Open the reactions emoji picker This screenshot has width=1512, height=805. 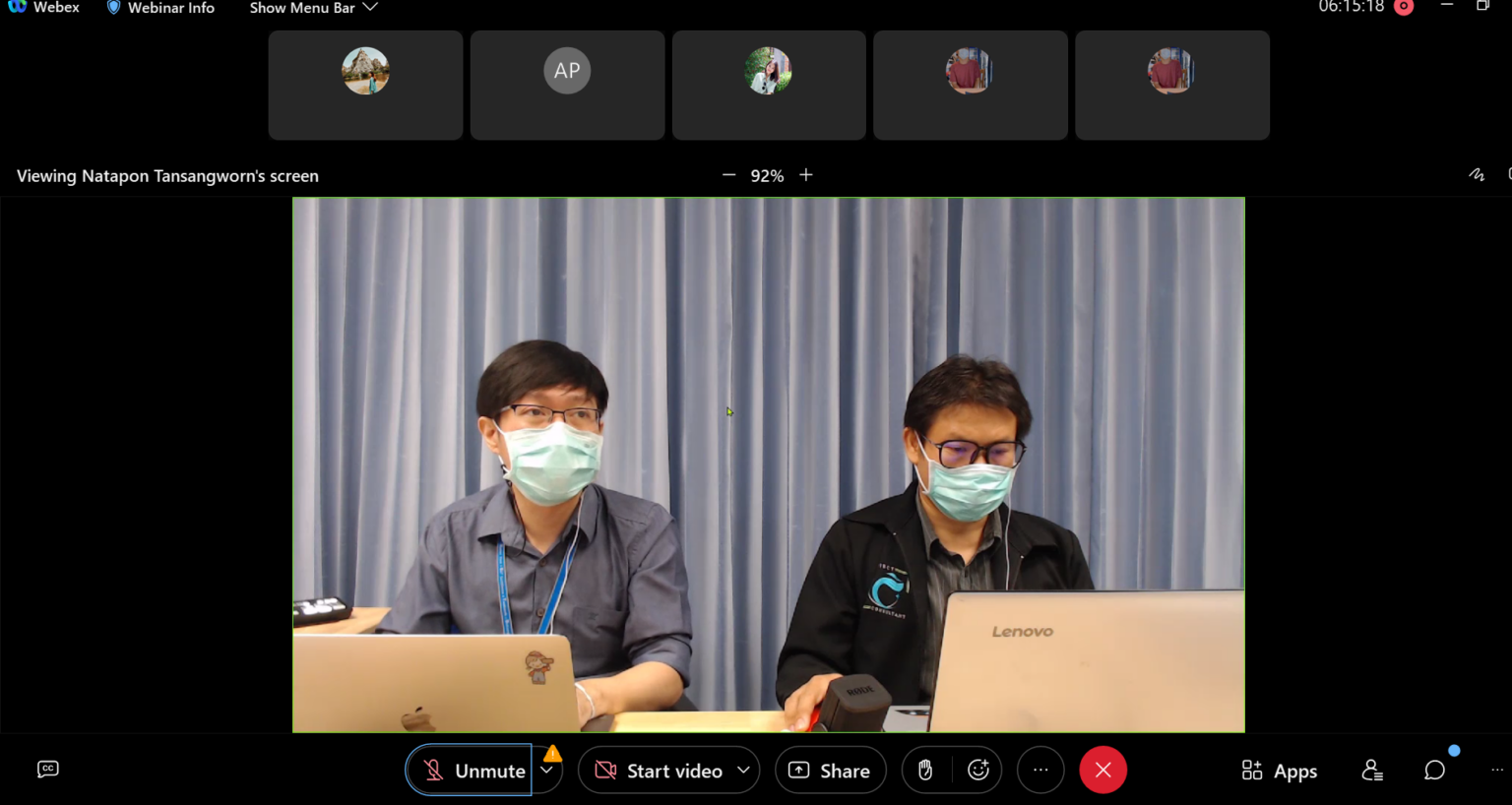tap(978, 770)
